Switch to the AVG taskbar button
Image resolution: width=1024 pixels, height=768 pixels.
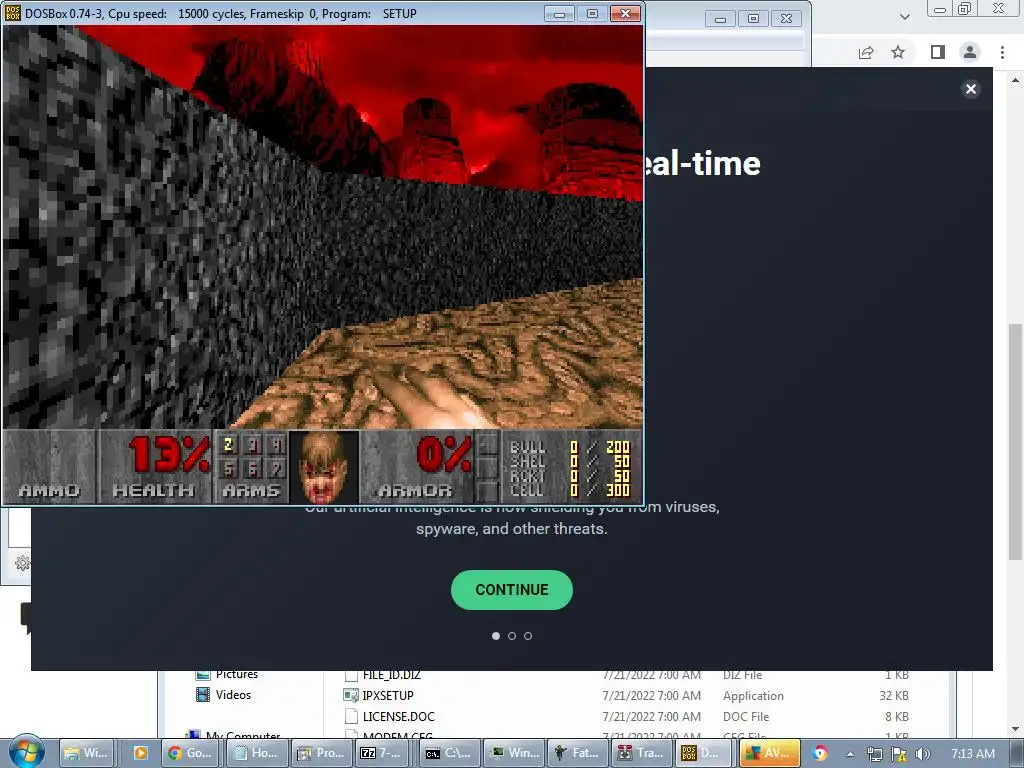click(771, 753)
